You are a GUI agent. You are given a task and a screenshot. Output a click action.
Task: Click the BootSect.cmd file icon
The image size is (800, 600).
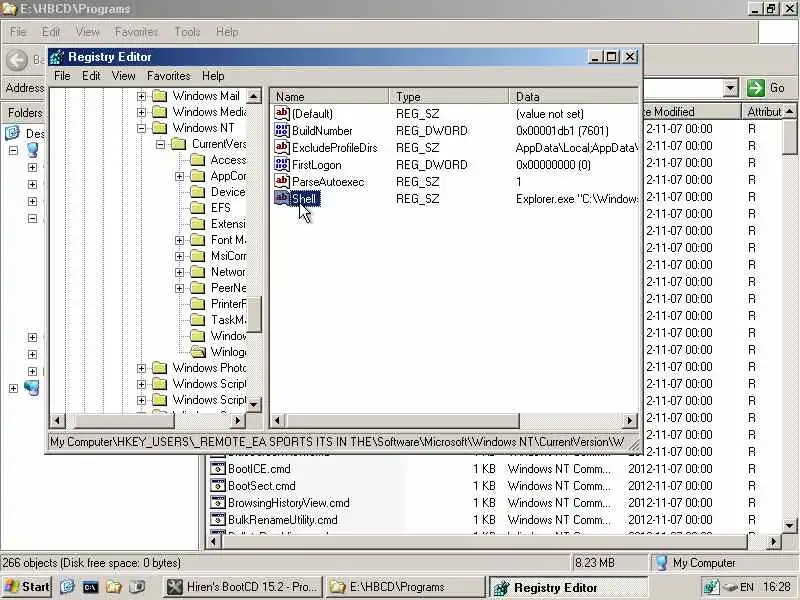pos(218,485)
